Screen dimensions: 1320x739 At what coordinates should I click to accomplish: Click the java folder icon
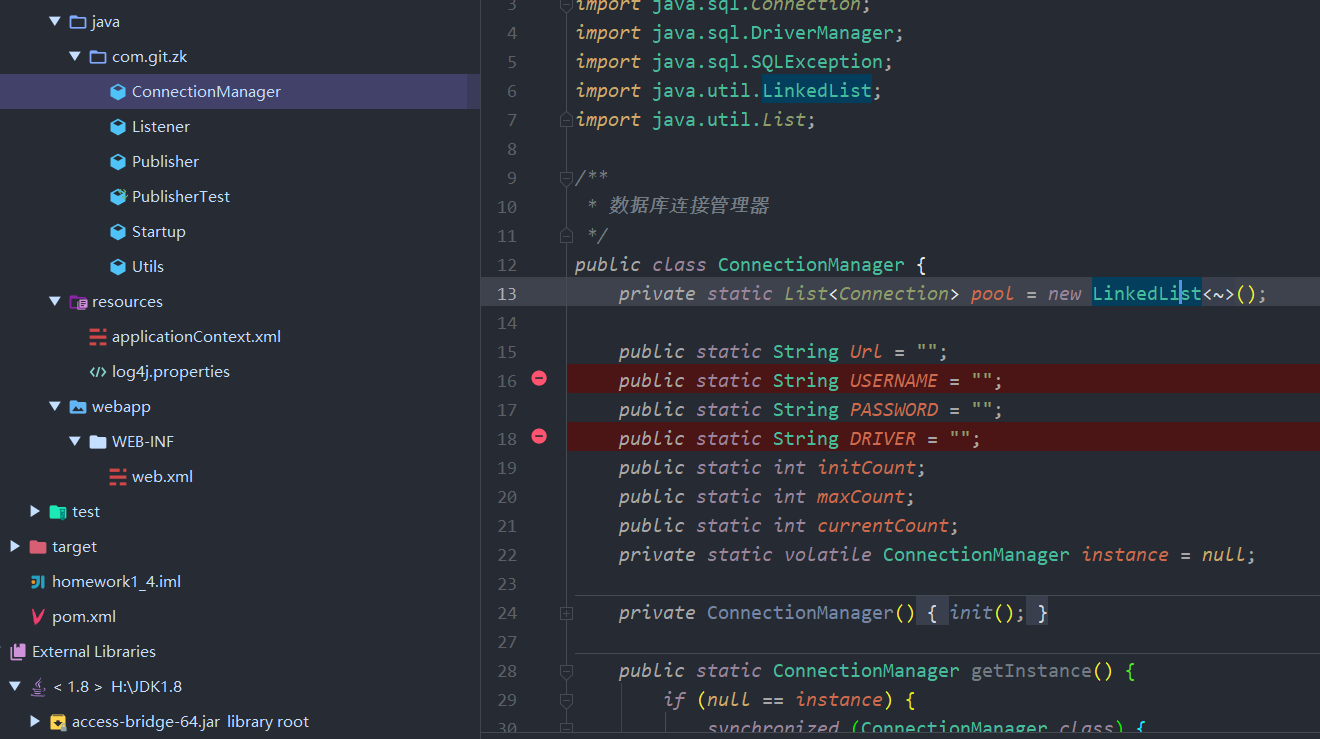click(78, 21)
